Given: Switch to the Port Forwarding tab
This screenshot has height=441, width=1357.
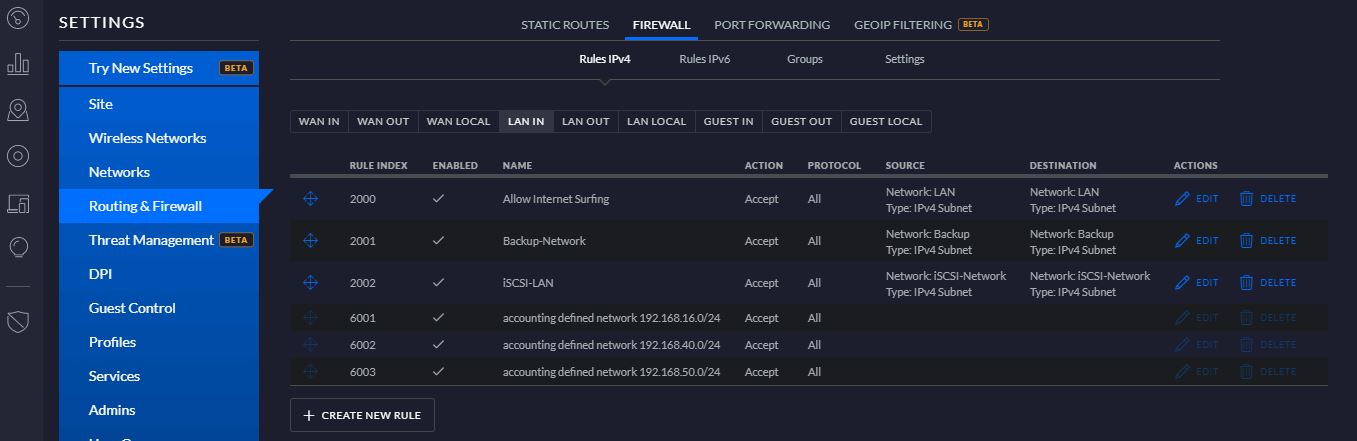Looking at the screenshot, I should pyautogui.click(x=772, y=24).
